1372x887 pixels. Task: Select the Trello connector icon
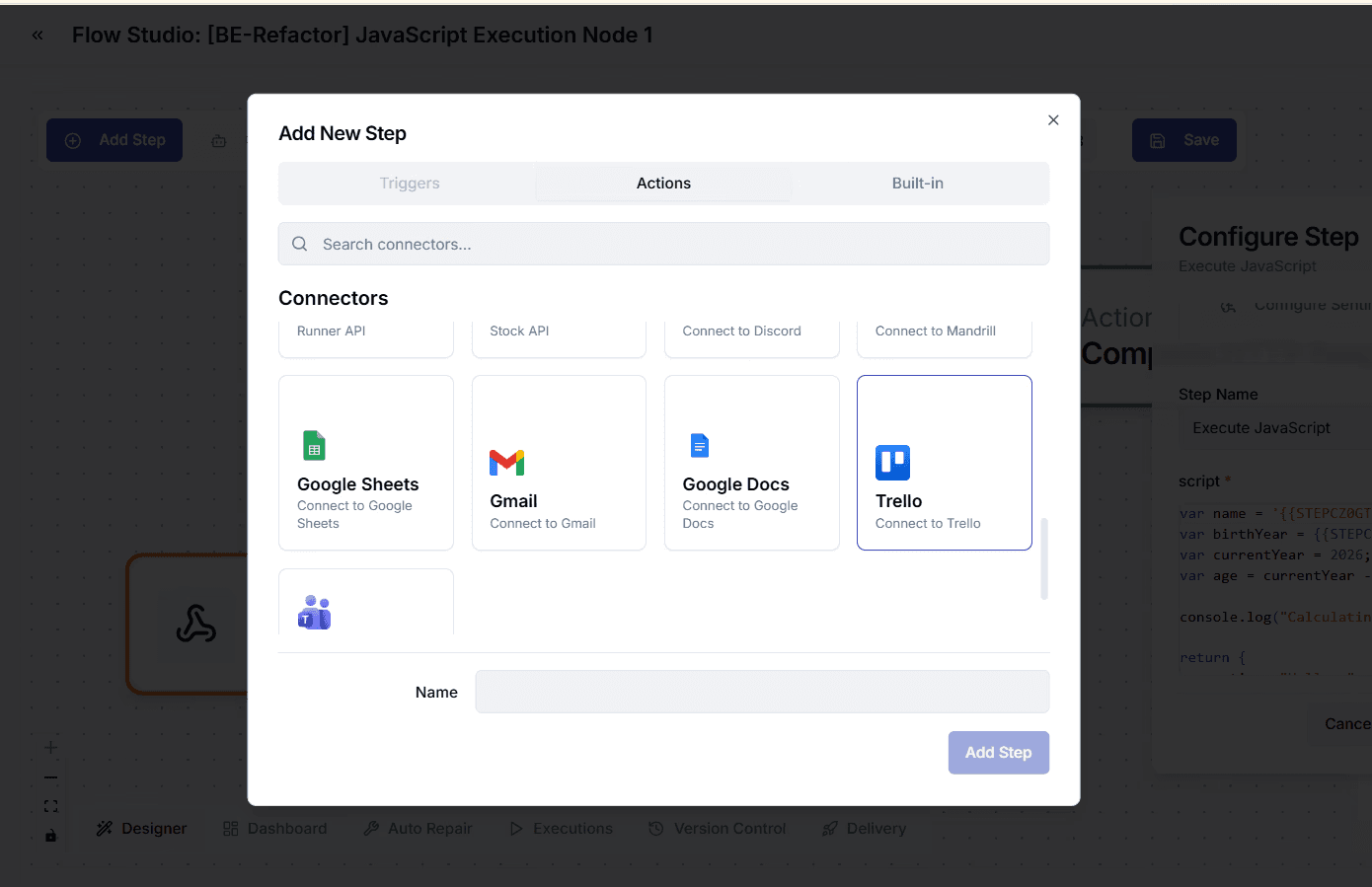pyautogui.click(x=892, y=463)
